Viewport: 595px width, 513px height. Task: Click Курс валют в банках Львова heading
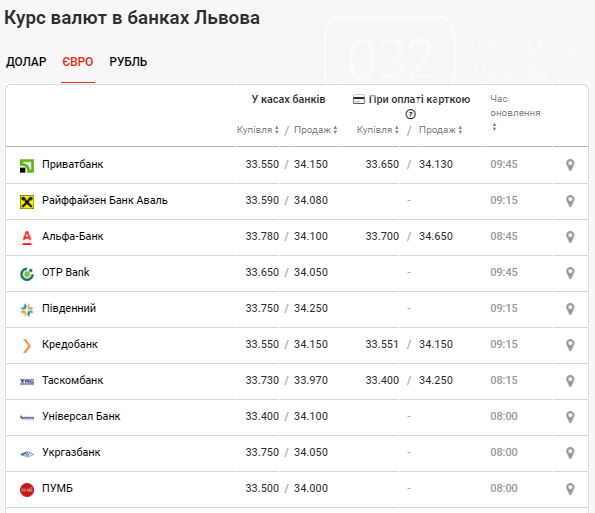click(132, 18)
